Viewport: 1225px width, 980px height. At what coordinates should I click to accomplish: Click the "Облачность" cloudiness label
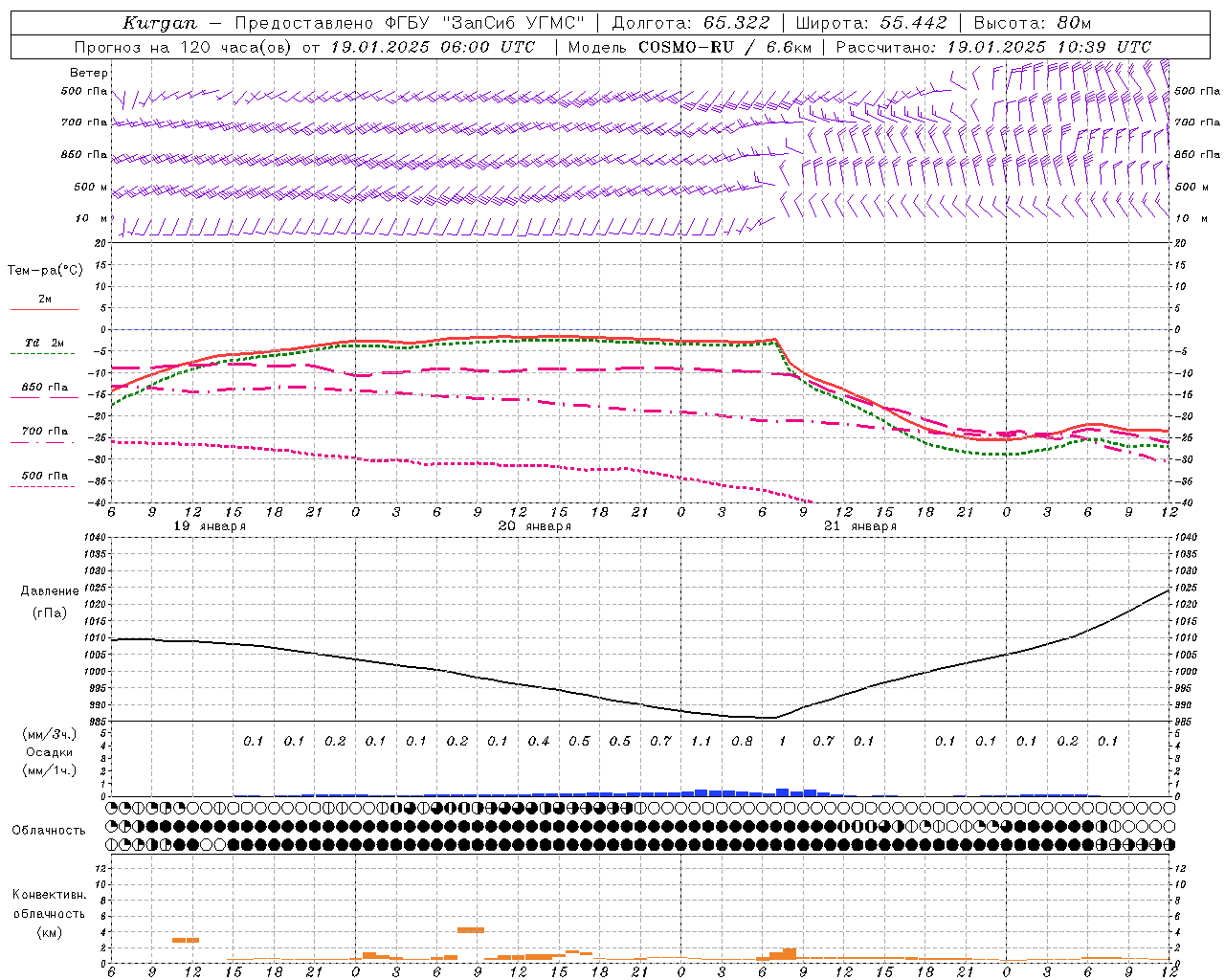(49, 830)
